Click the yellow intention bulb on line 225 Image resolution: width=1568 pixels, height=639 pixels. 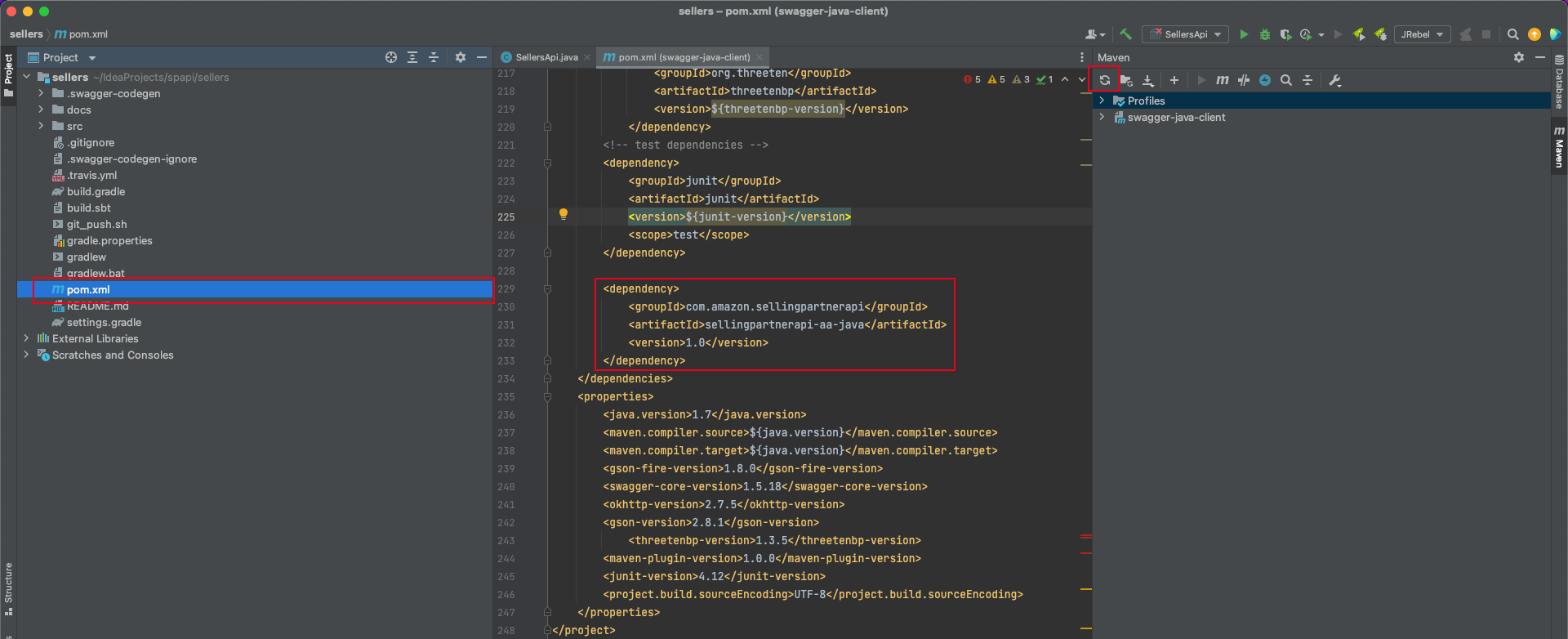[563, 214]
